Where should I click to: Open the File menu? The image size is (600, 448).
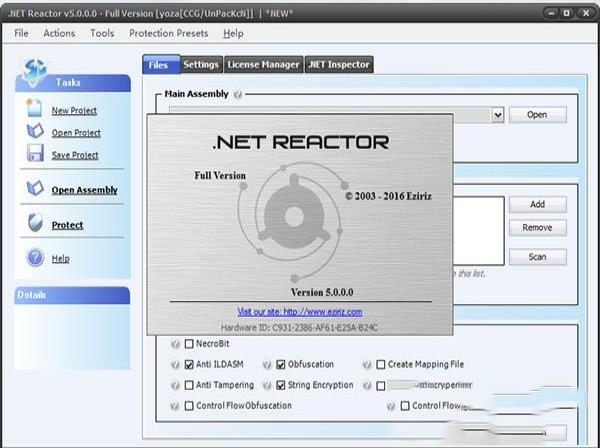pyautogui.click(x=21, y=33)
